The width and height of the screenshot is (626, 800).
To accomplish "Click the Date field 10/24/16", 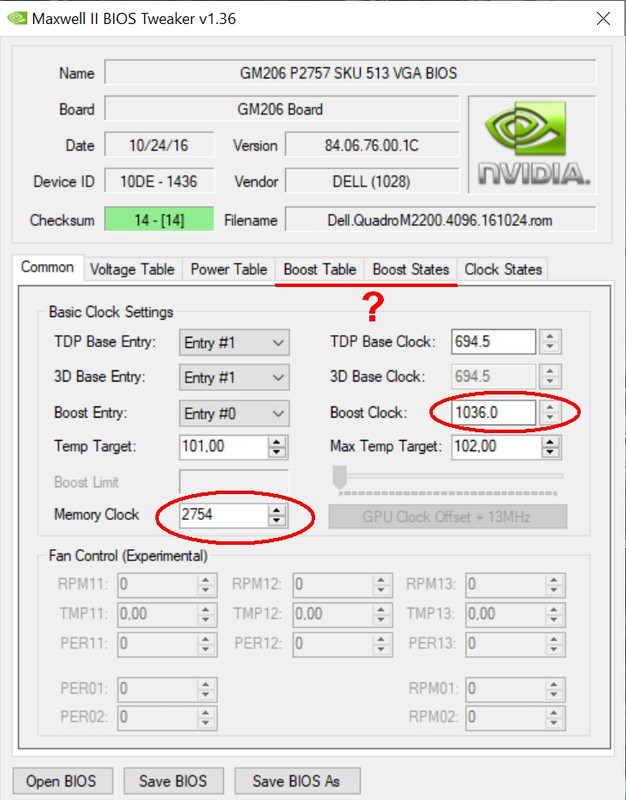I will [x=159, y=145].
